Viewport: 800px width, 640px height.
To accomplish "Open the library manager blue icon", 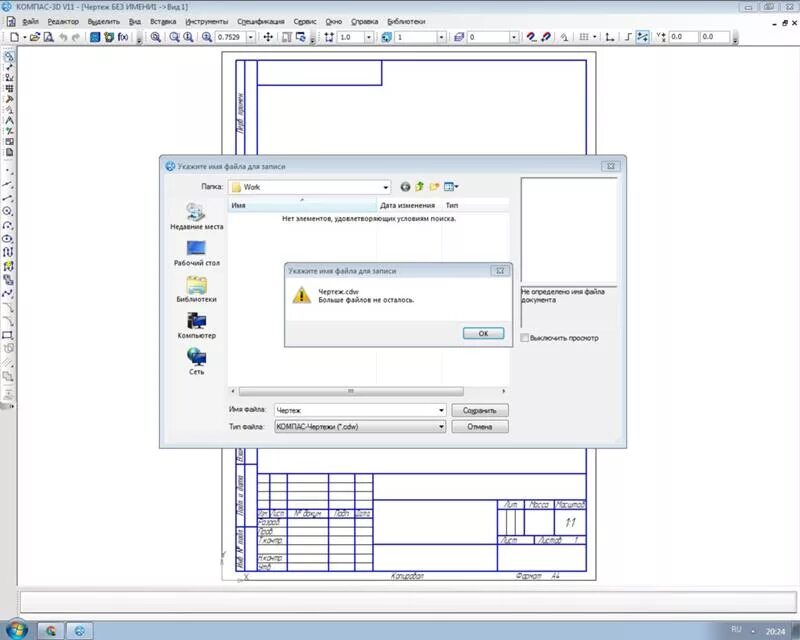I will (95, 37).
